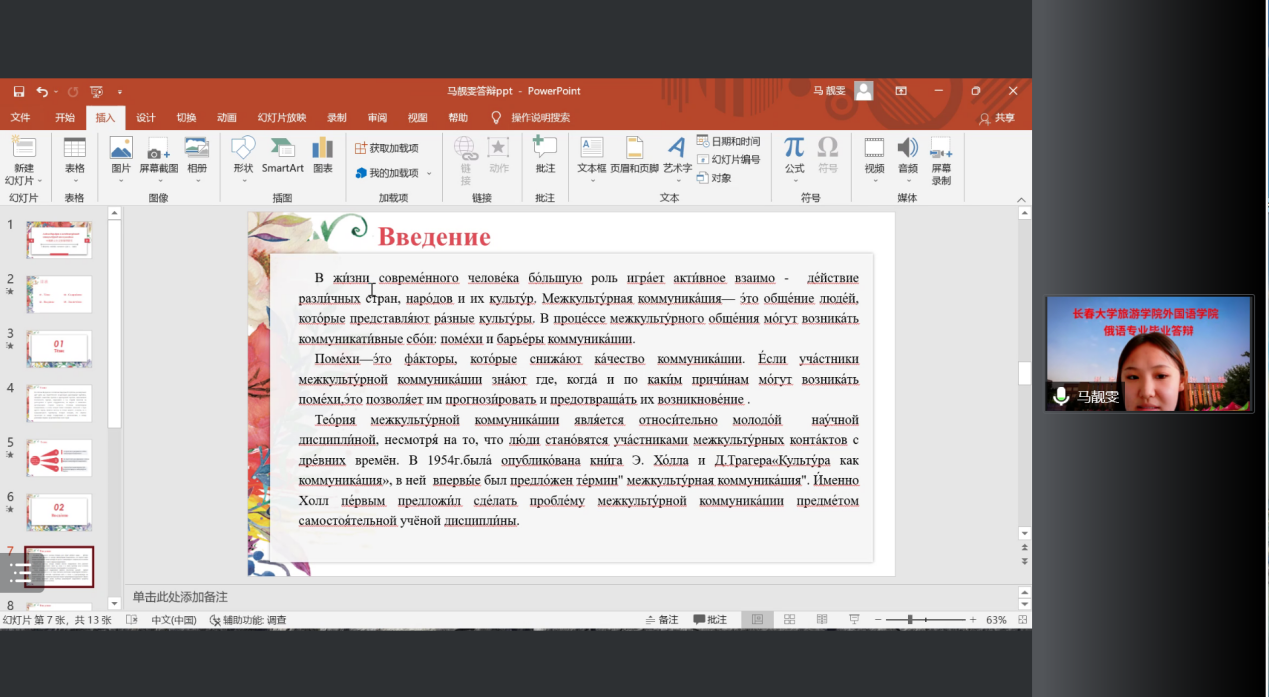
Task: Switch to the 设计 (Design) tab
Action: (x=146, y=117)
